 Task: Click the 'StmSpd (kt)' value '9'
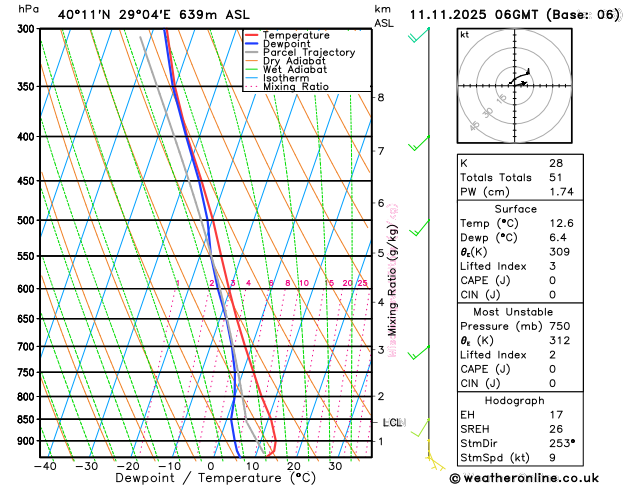[x=552, y=458]
